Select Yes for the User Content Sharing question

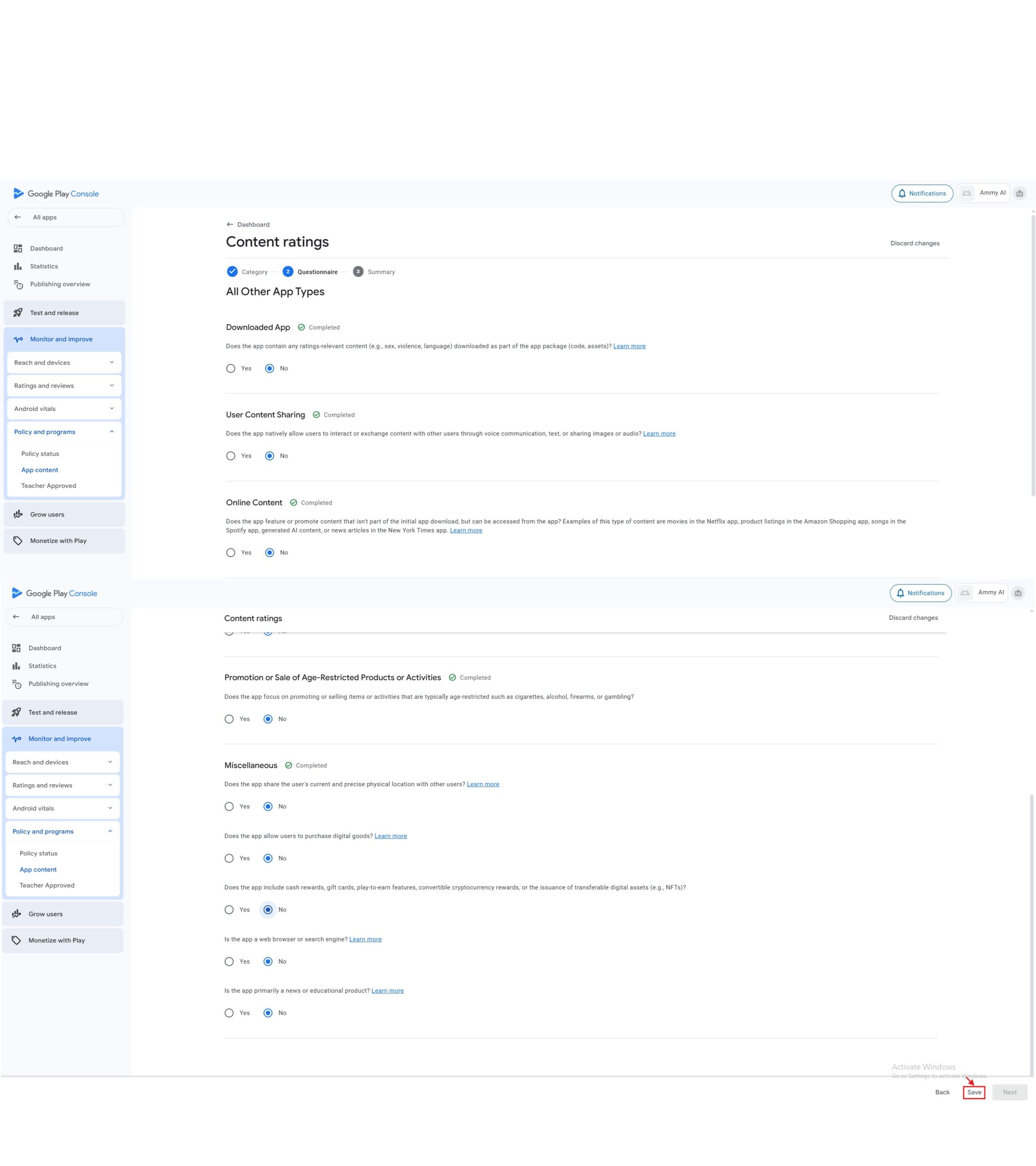[x=230, y=456]
